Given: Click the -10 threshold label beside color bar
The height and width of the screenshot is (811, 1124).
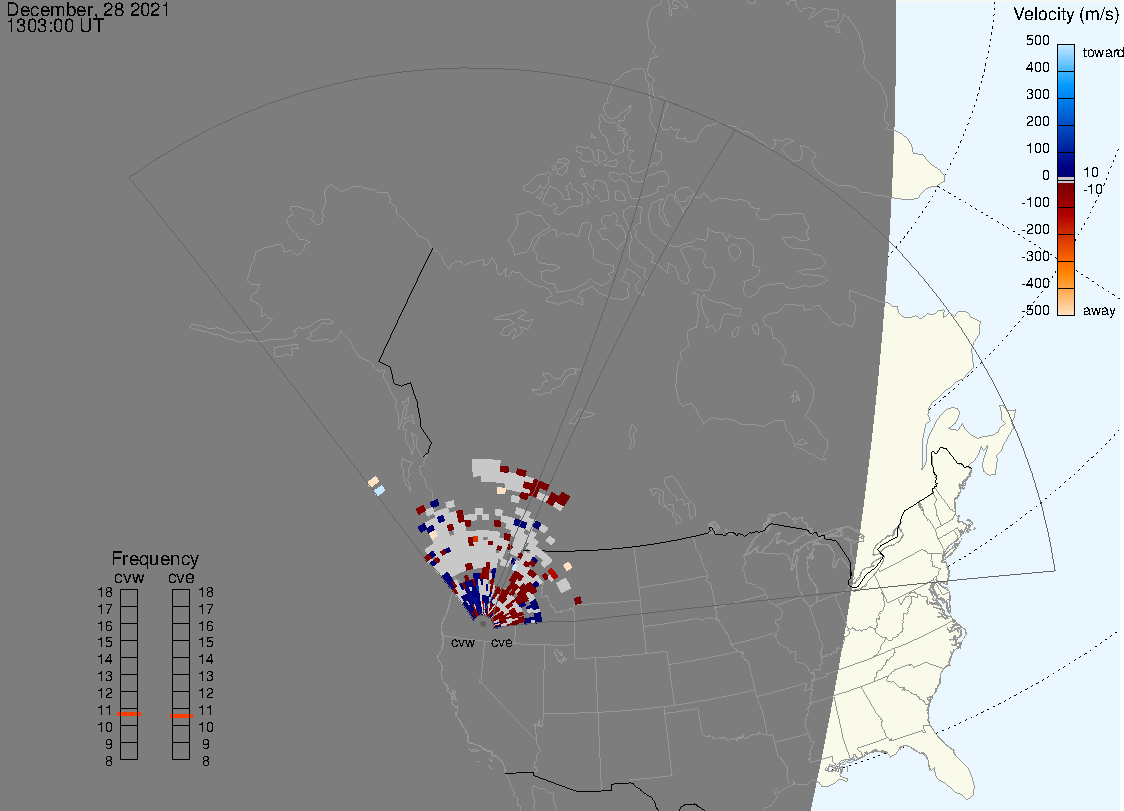Looking at the screenshot, I should (1092, 189).
